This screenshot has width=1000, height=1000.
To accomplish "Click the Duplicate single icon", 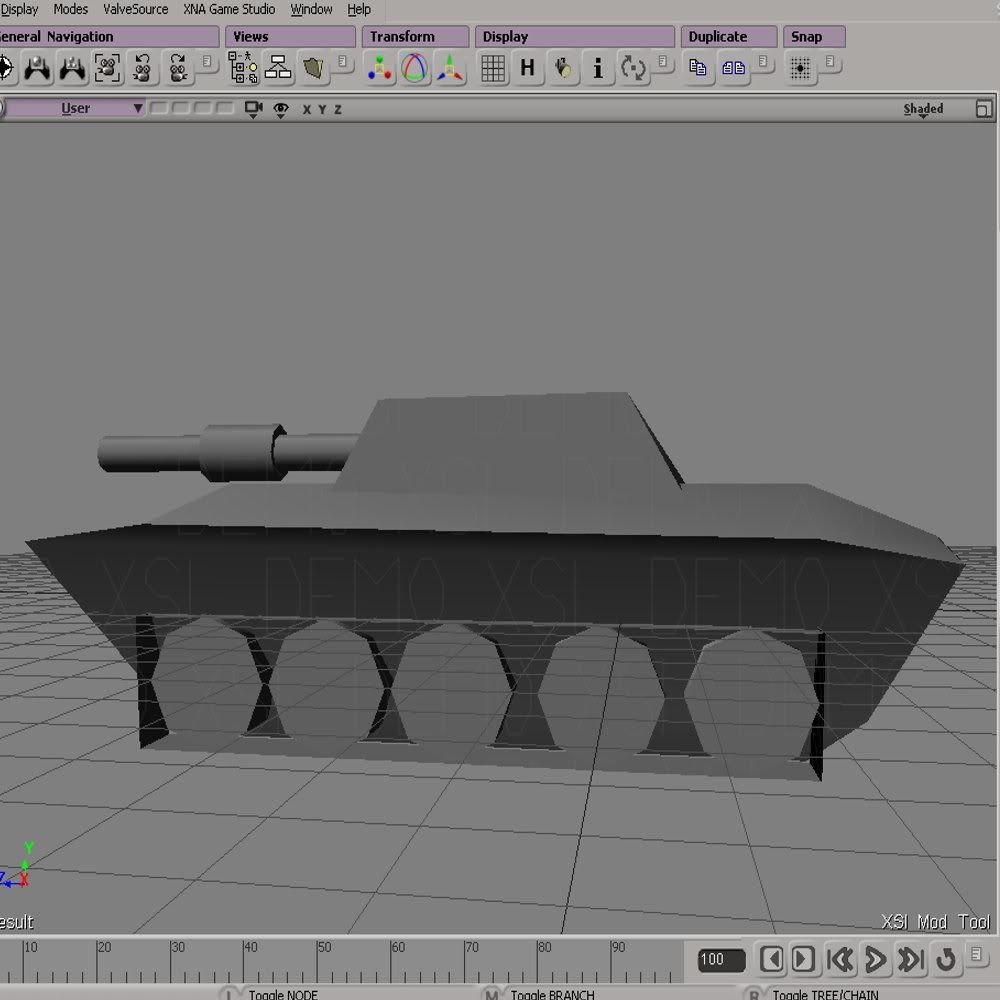I will pyautogui.click(x=698, y=68).
